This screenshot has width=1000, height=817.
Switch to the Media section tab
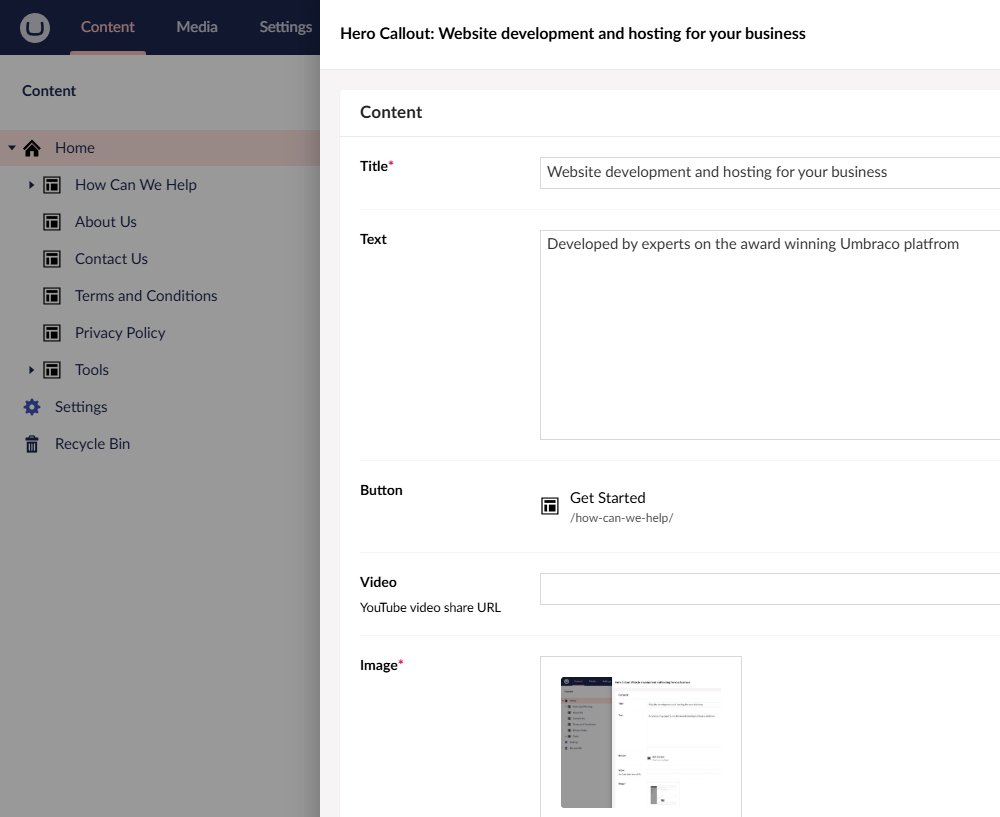197,27
